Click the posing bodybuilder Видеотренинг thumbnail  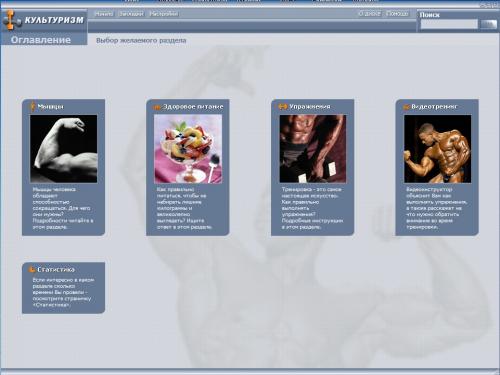pos(437,149)
